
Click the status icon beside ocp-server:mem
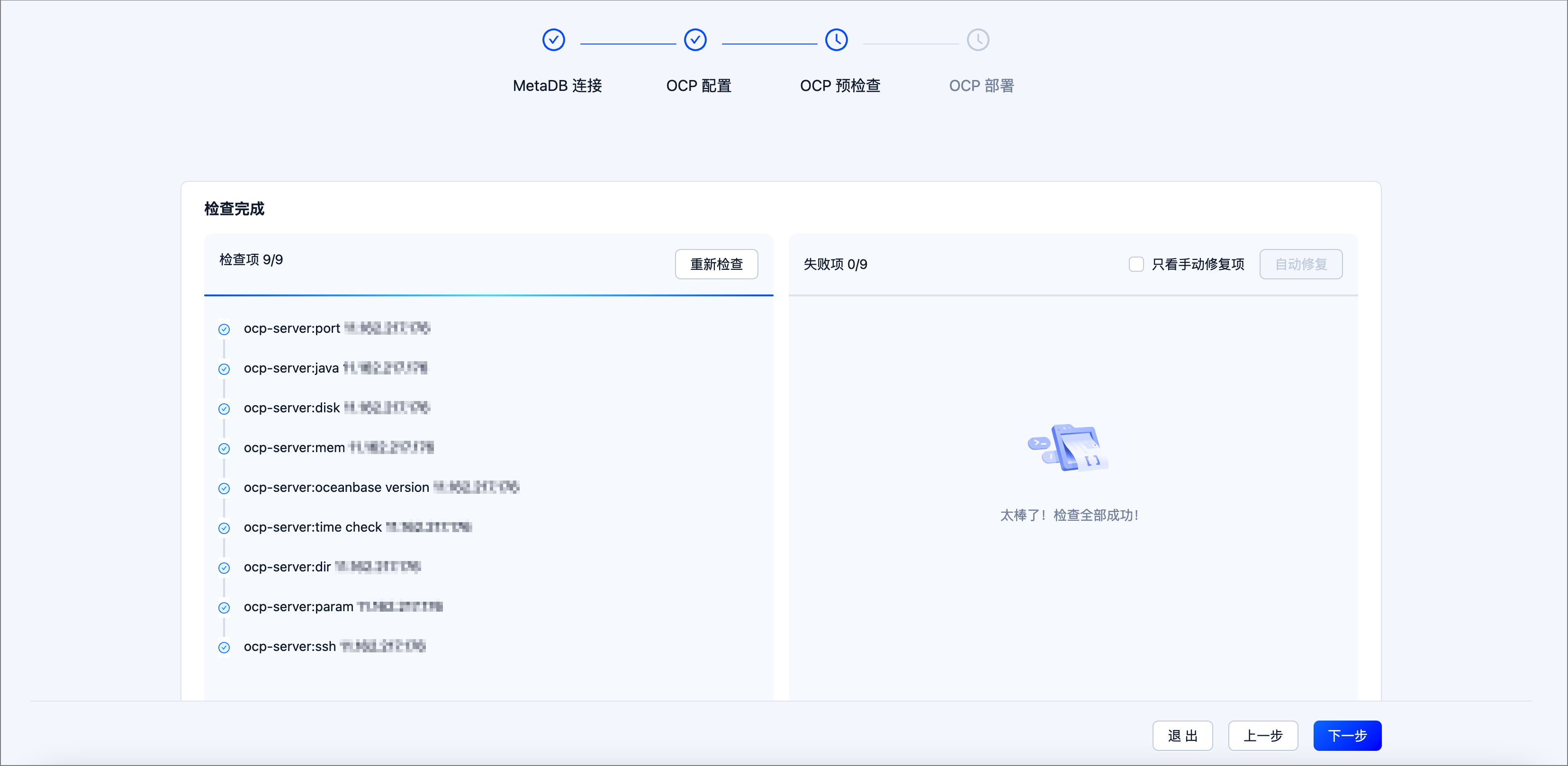(x=224, y=448)
